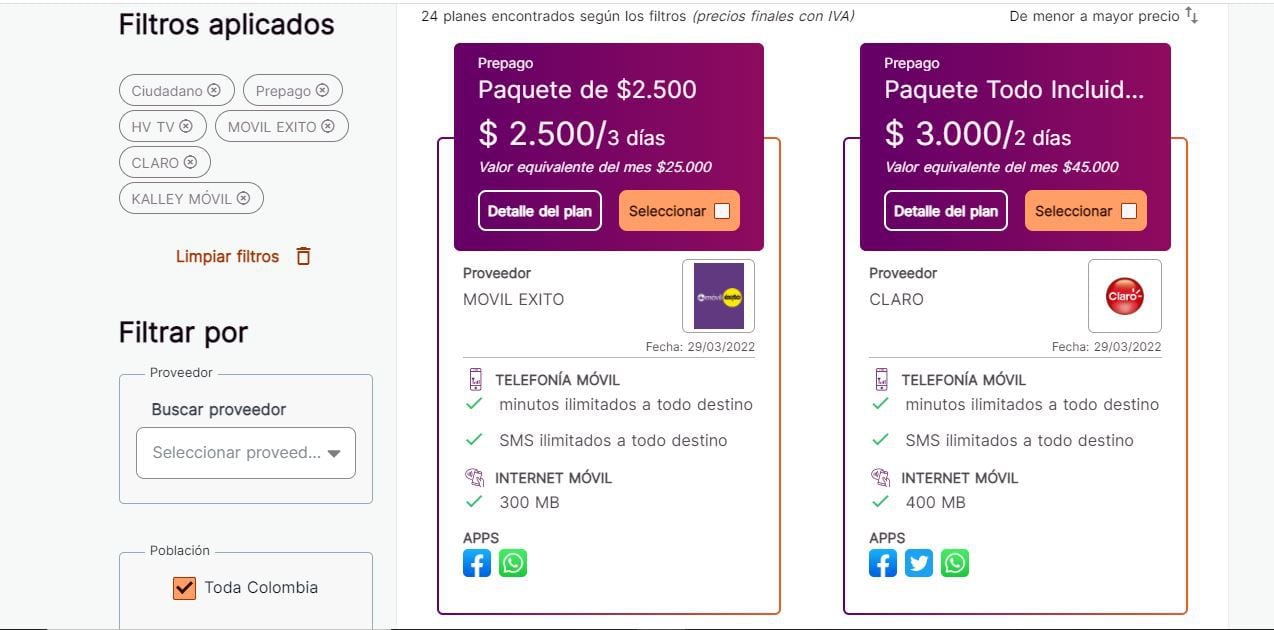Click WhatsApp icon in Movil Exito plan
The height and width of the screenshot is (630, 1274).
pyautogui.click(x=513, y=564)
